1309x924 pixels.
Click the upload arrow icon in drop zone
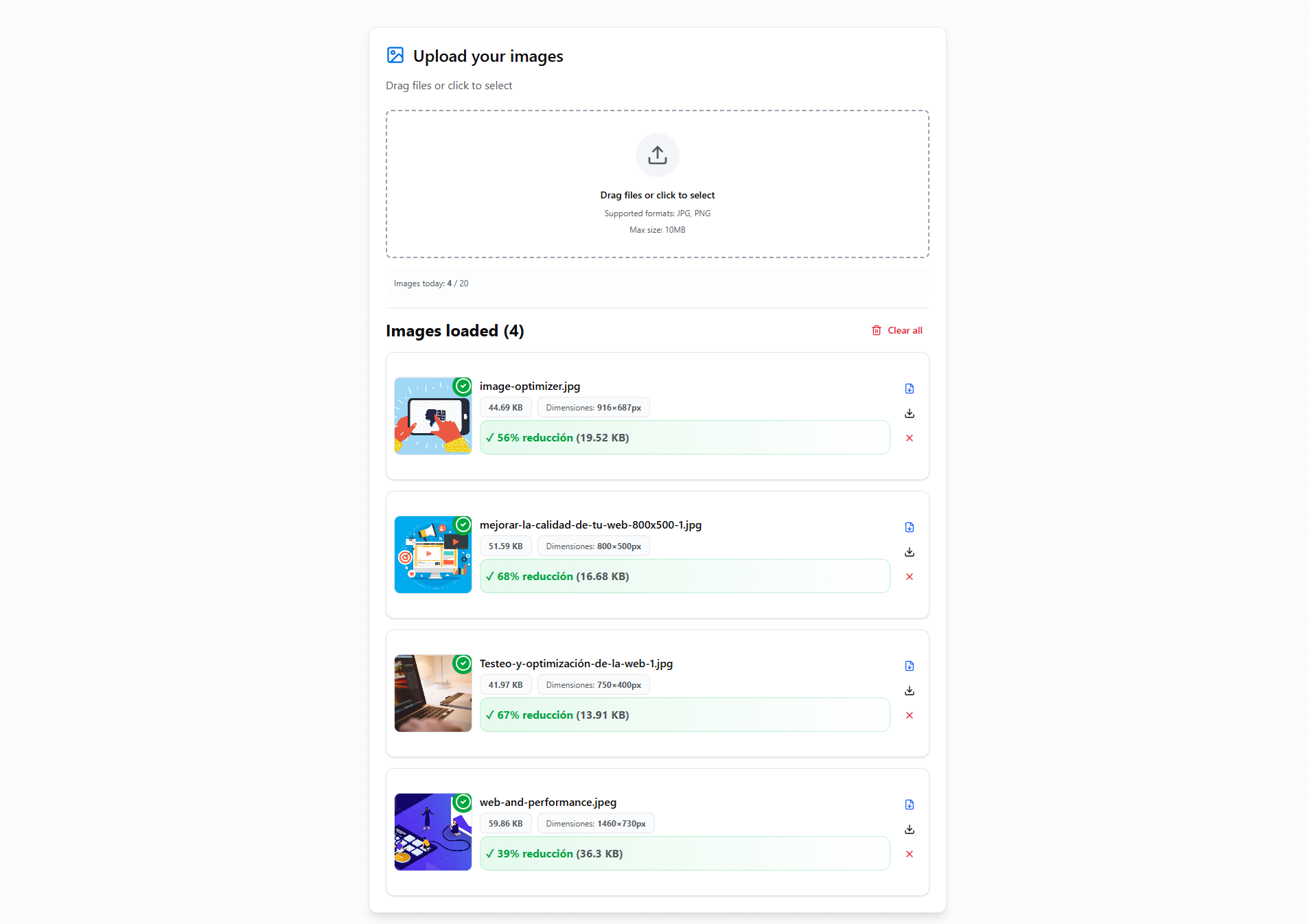(657, 155)
